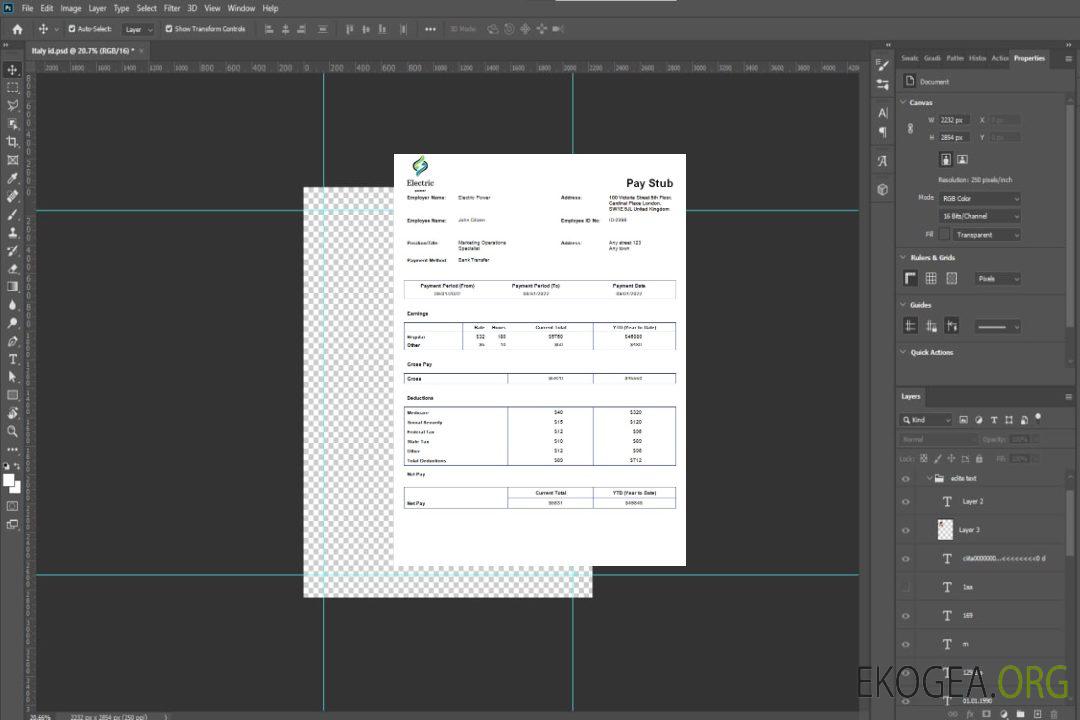The height and width of the screenshot is (720, 1080).
Task: Toggle the grid icon in Rulers & Grids
Action: point(931,279)
